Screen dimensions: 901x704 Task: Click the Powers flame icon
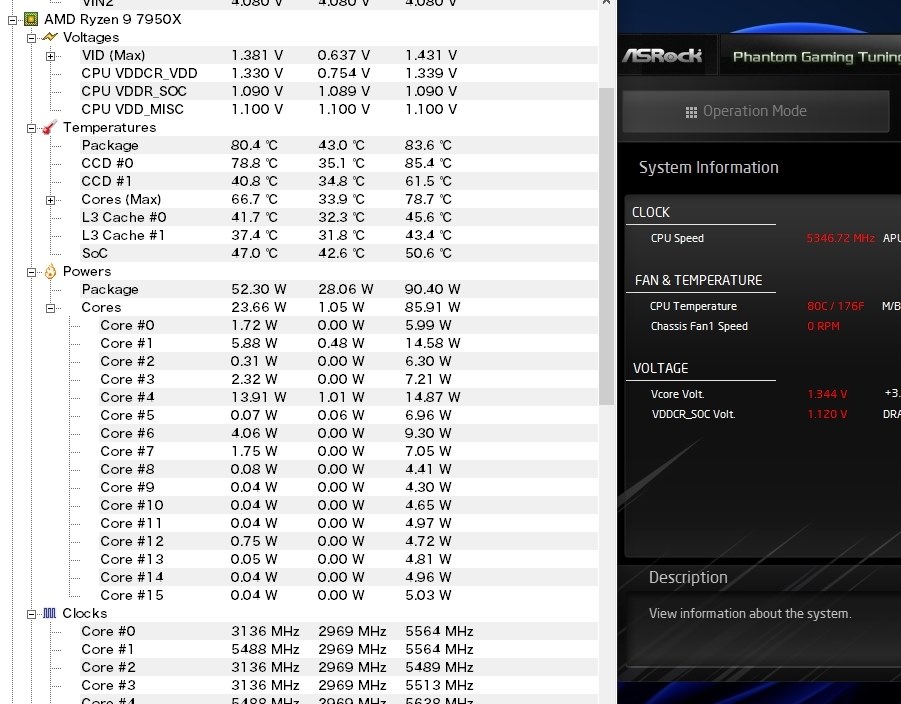pos(51,271)
